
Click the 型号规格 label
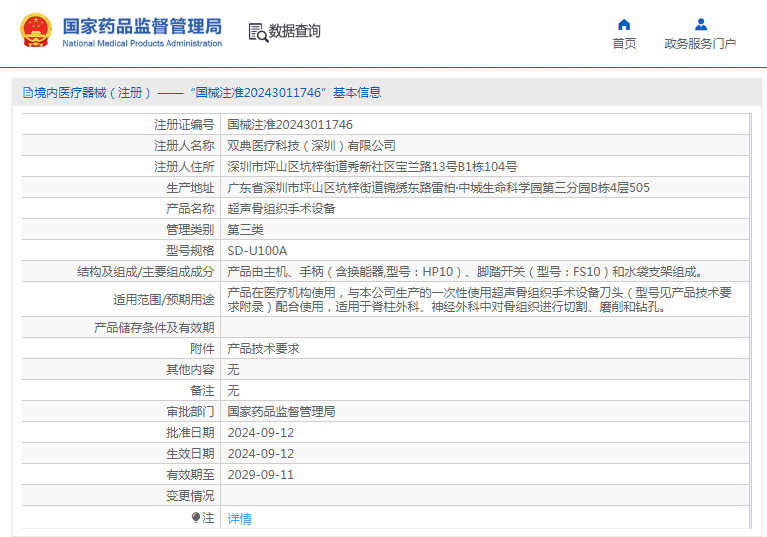point(190,251)
